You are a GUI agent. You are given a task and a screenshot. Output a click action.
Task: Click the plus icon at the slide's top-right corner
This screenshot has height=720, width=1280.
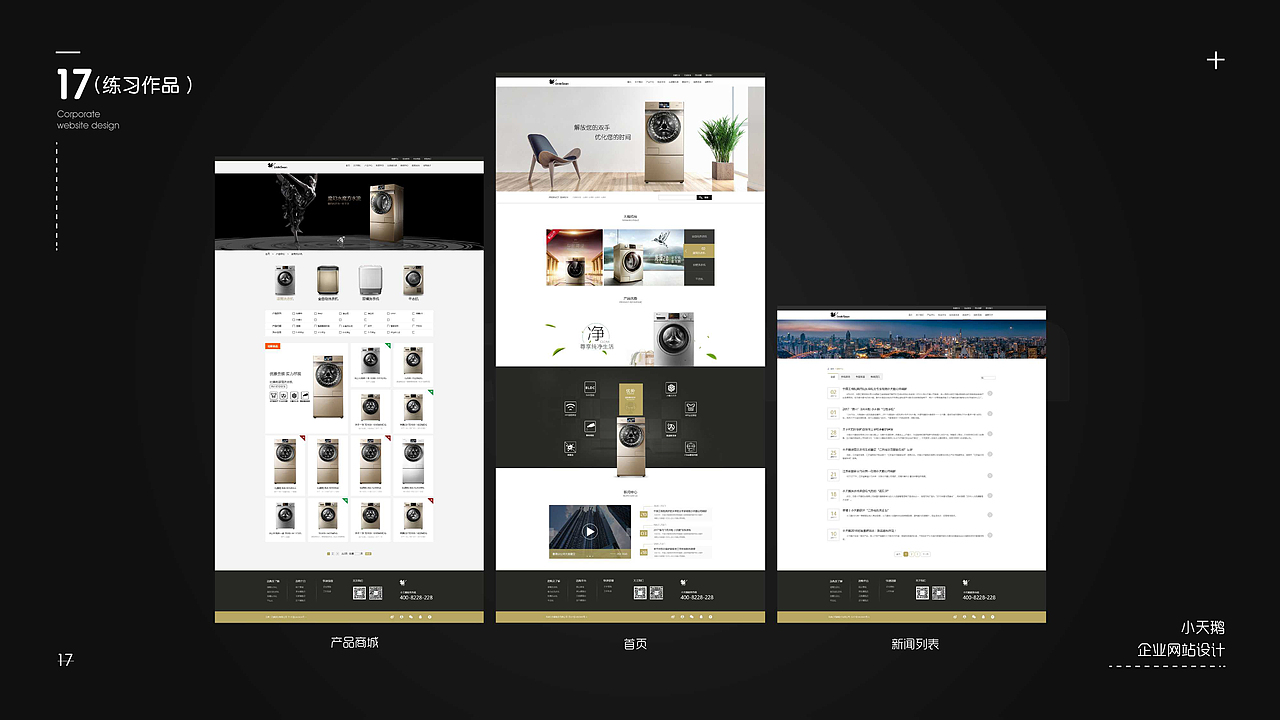pos(1215,60)
